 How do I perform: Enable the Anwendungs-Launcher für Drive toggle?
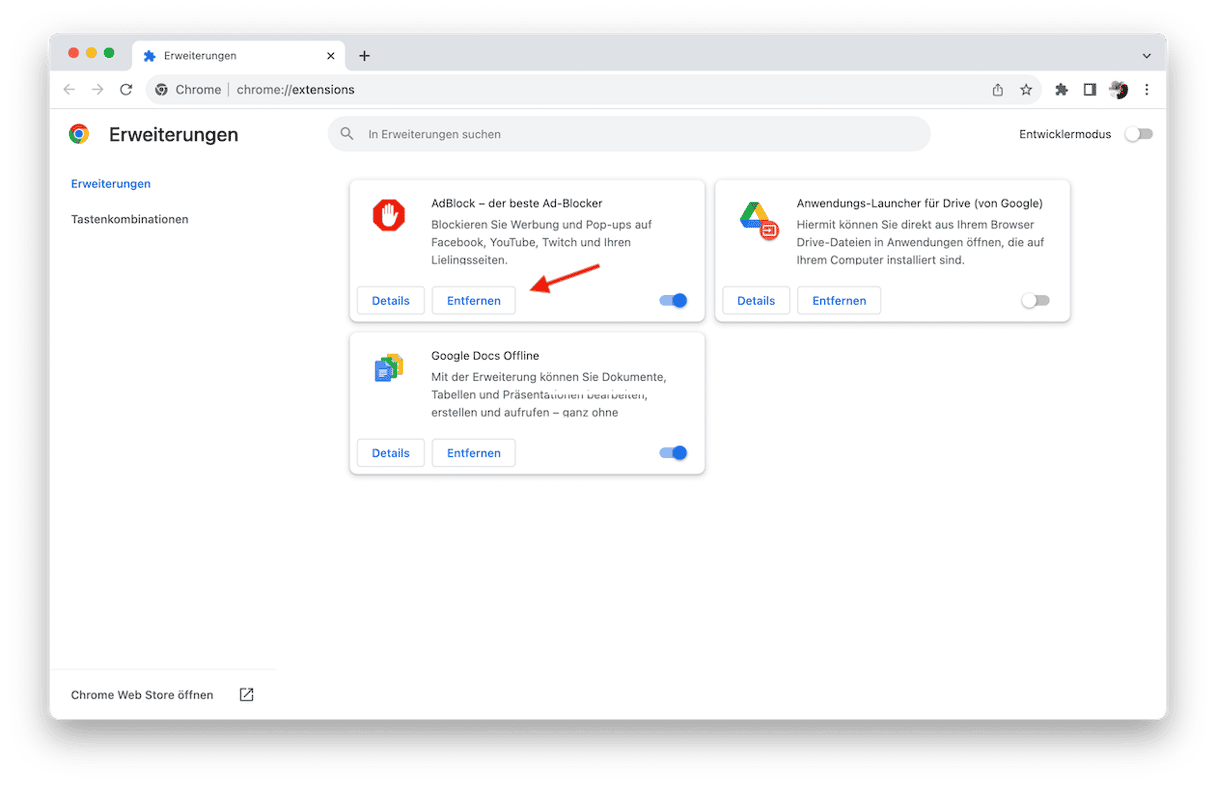(1035, 300)
